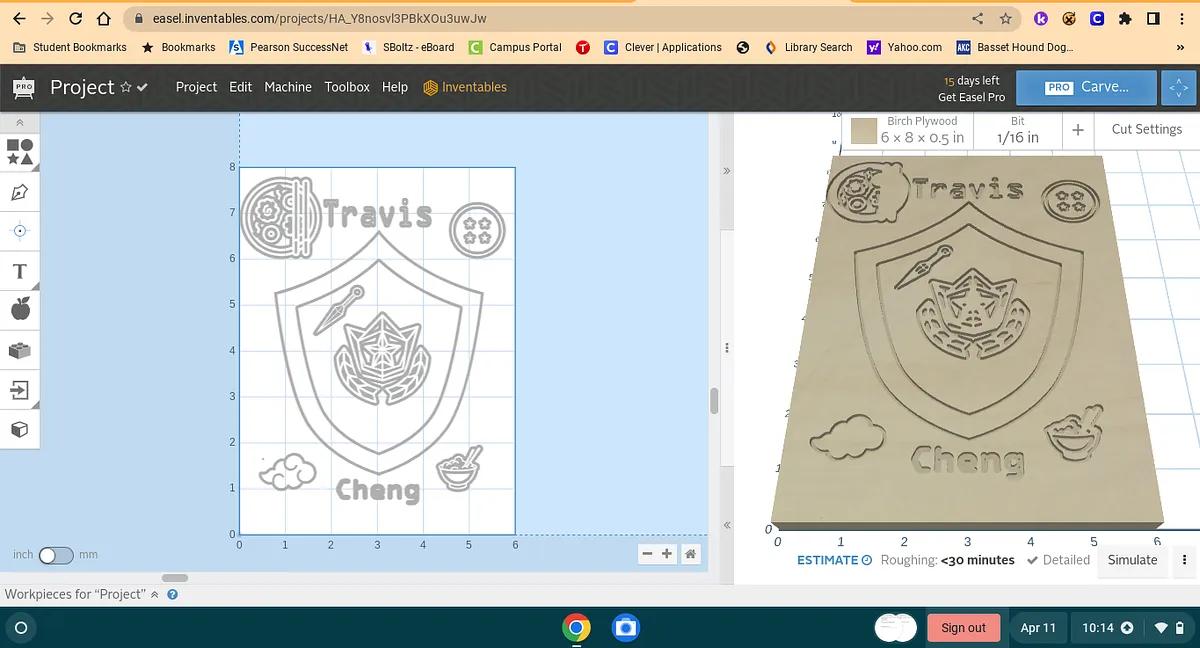1200x648 pixels.
Task: Click the Carve button
Action: tap(1086, 87)
